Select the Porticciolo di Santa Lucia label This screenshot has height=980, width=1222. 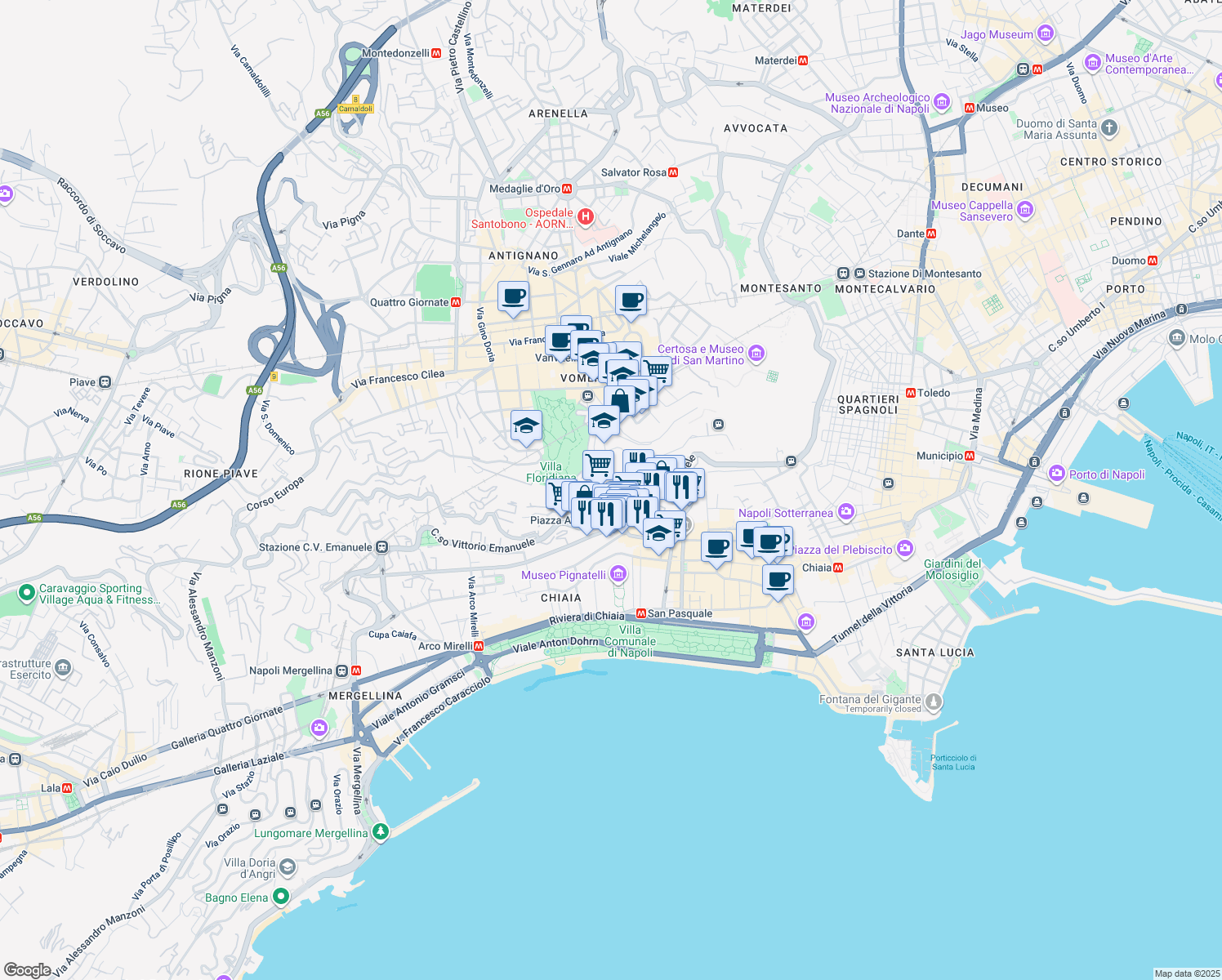(953, 762)
